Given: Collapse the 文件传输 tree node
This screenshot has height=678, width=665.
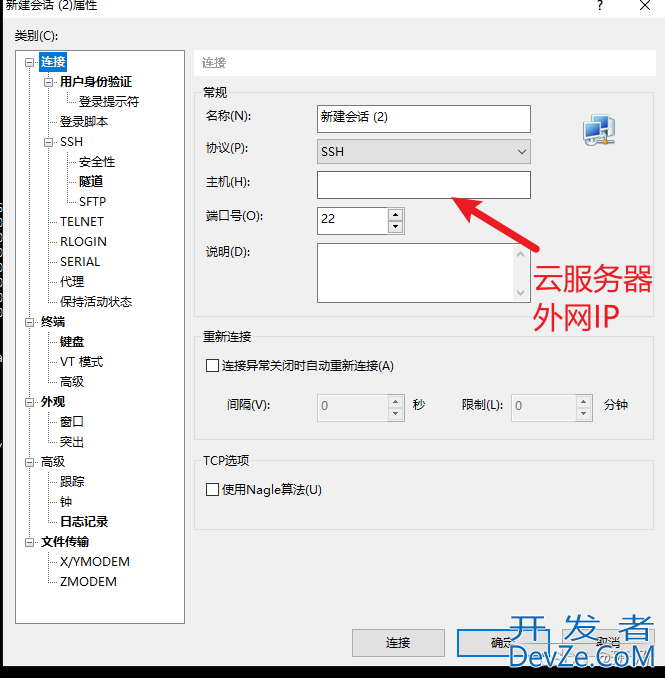Looking at the screenshot, I should coord(29,542).
